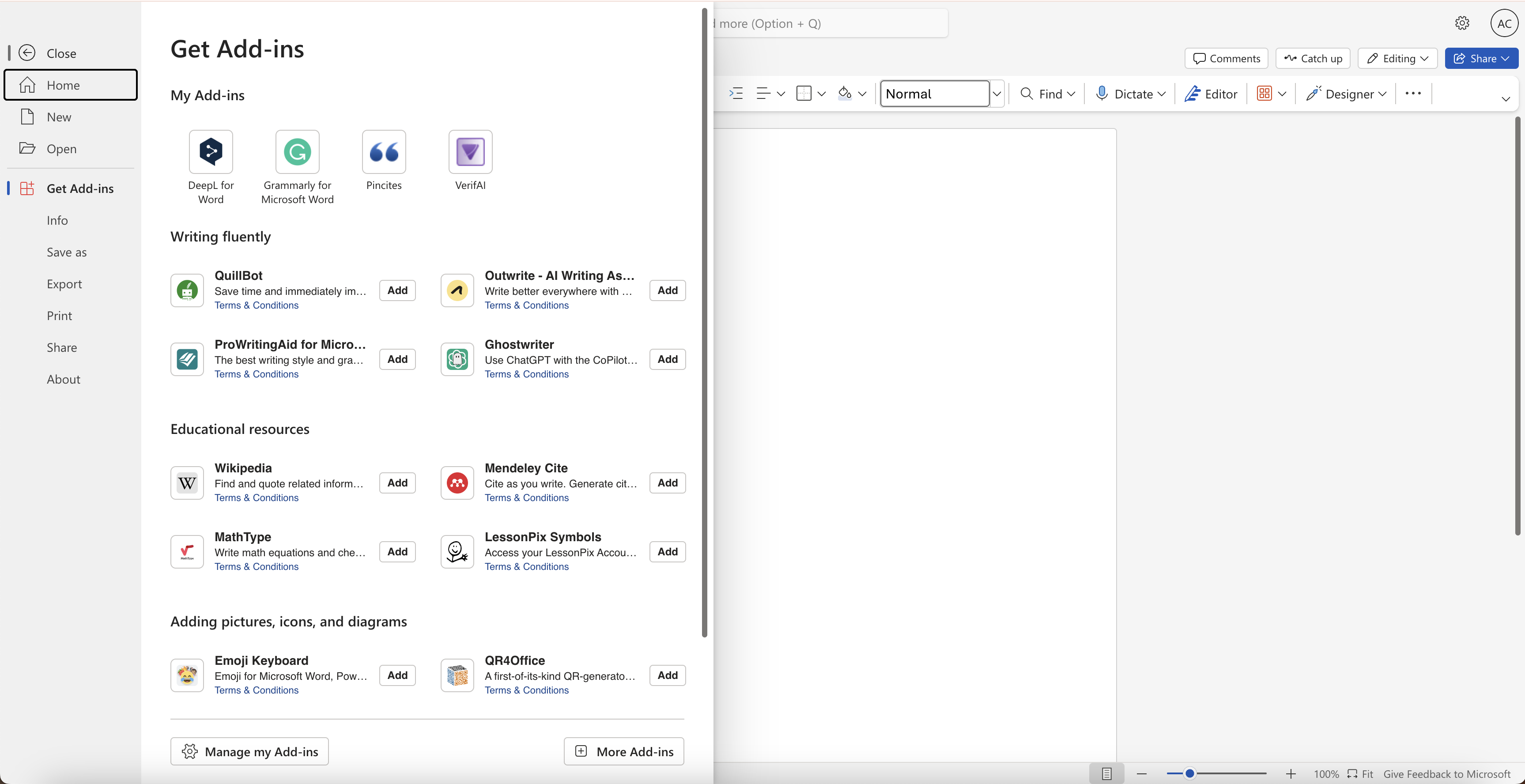Click the Wikipedia add-in icon
Screen dimensions: 1525x784
click(x=187, y=483)
